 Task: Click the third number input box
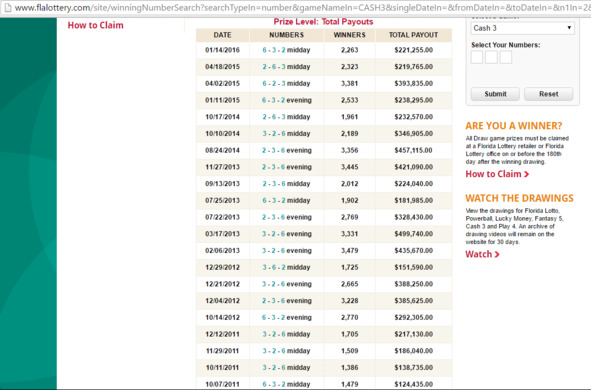[505, 58]
